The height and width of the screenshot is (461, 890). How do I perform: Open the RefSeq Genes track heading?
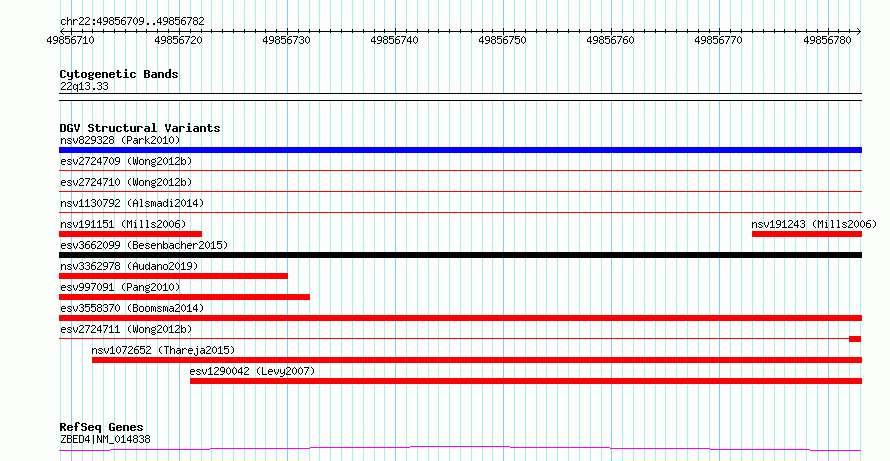102,427
